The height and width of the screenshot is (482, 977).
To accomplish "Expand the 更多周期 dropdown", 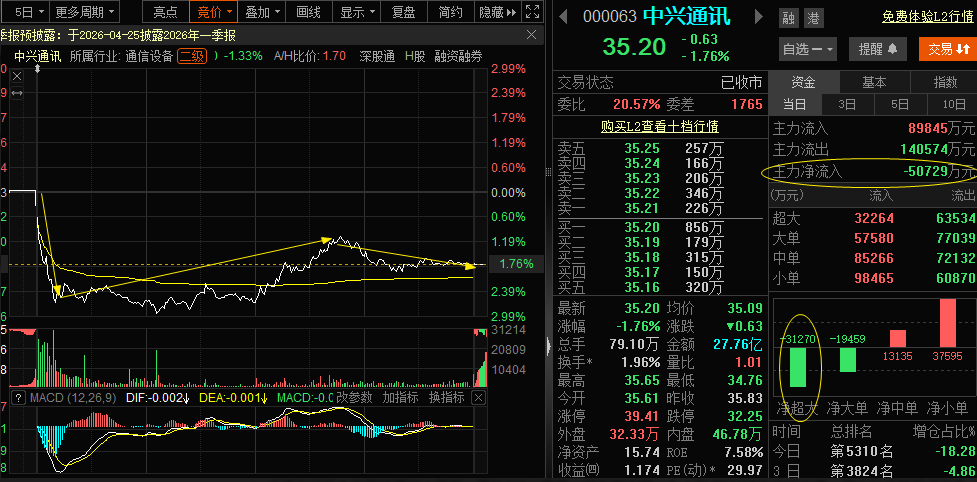I will (84, 11).
